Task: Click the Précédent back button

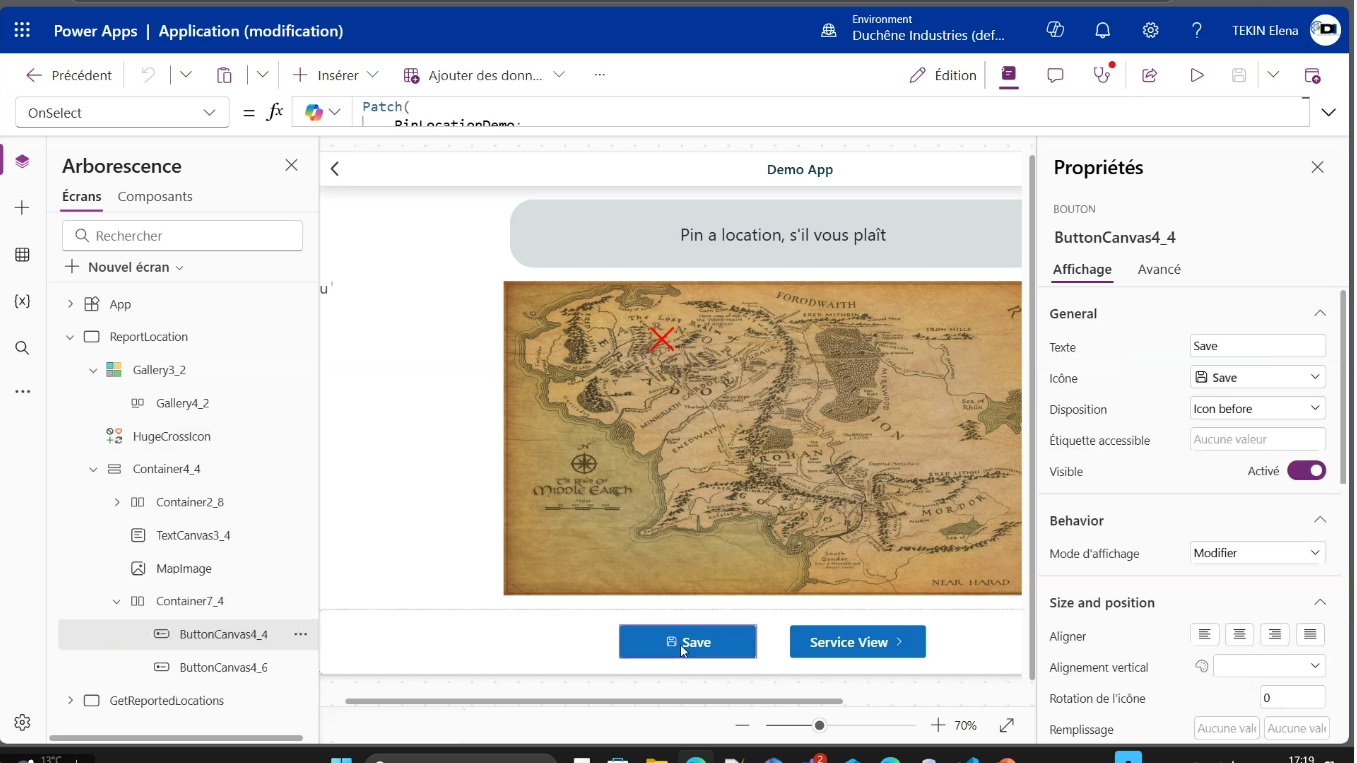Action: coord(69,75)
